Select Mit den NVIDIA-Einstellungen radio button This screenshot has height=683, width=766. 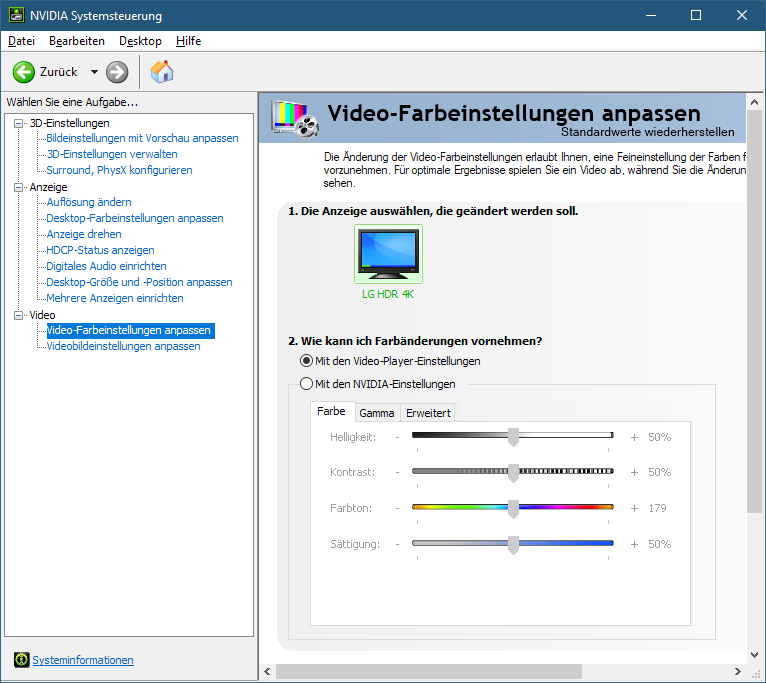click(307, 384)
